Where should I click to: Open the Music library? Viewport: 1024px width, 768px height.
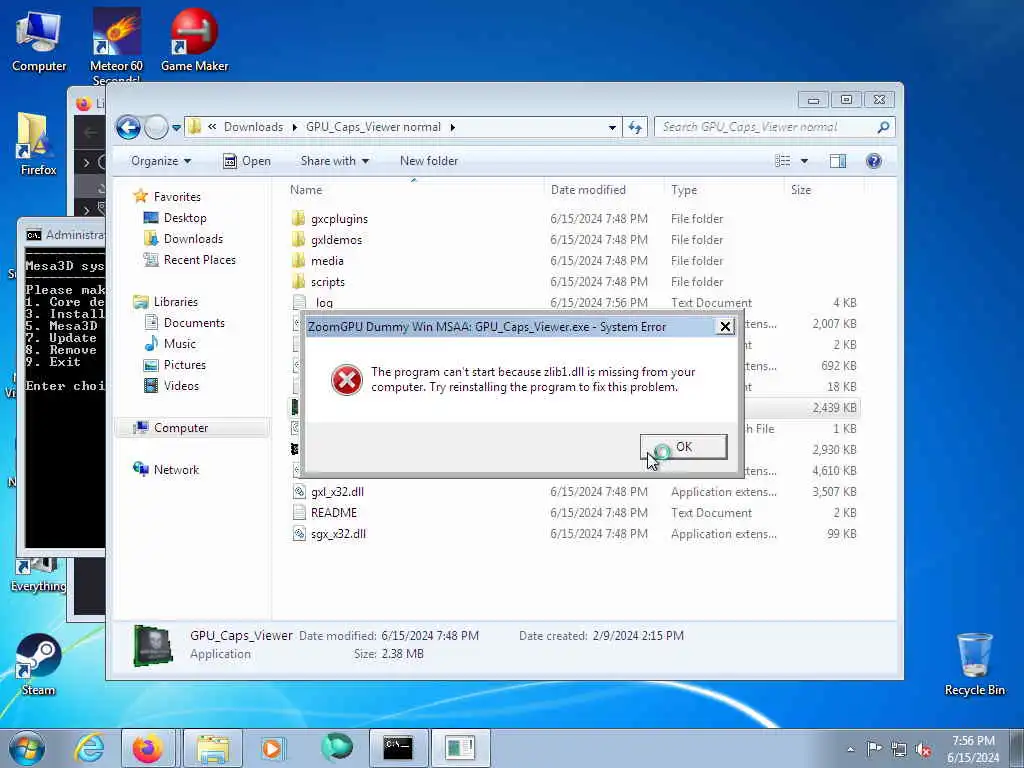tap(180, 344)
